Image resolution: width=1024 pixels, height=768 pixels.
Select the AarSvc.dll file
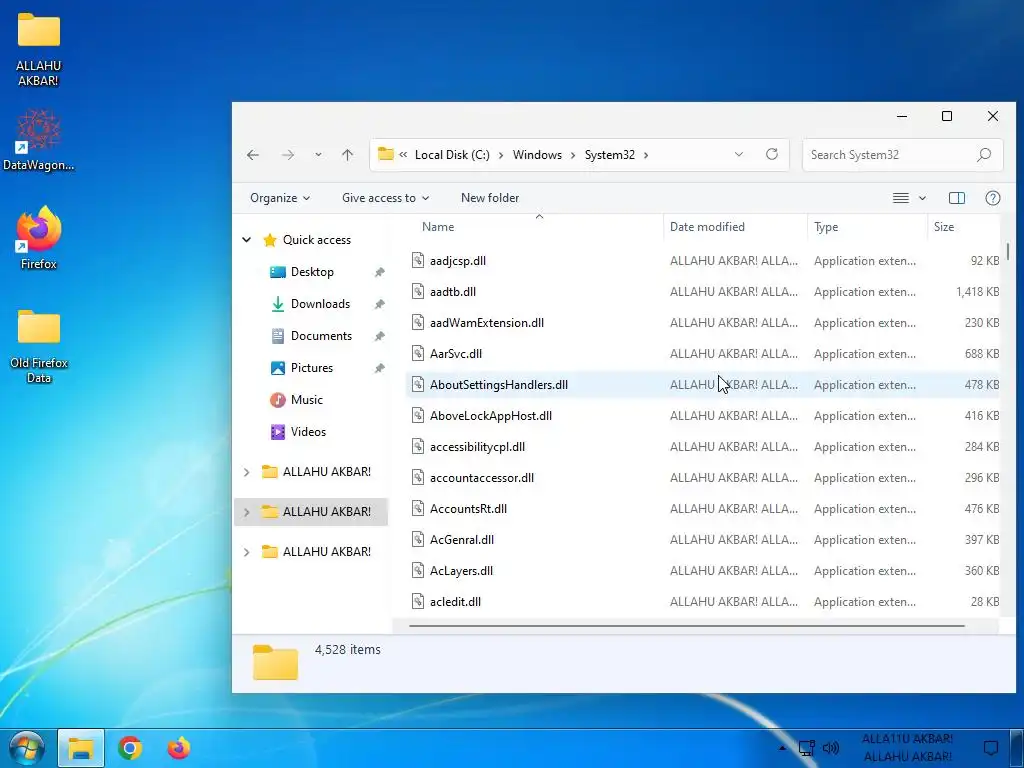point(456,354)
